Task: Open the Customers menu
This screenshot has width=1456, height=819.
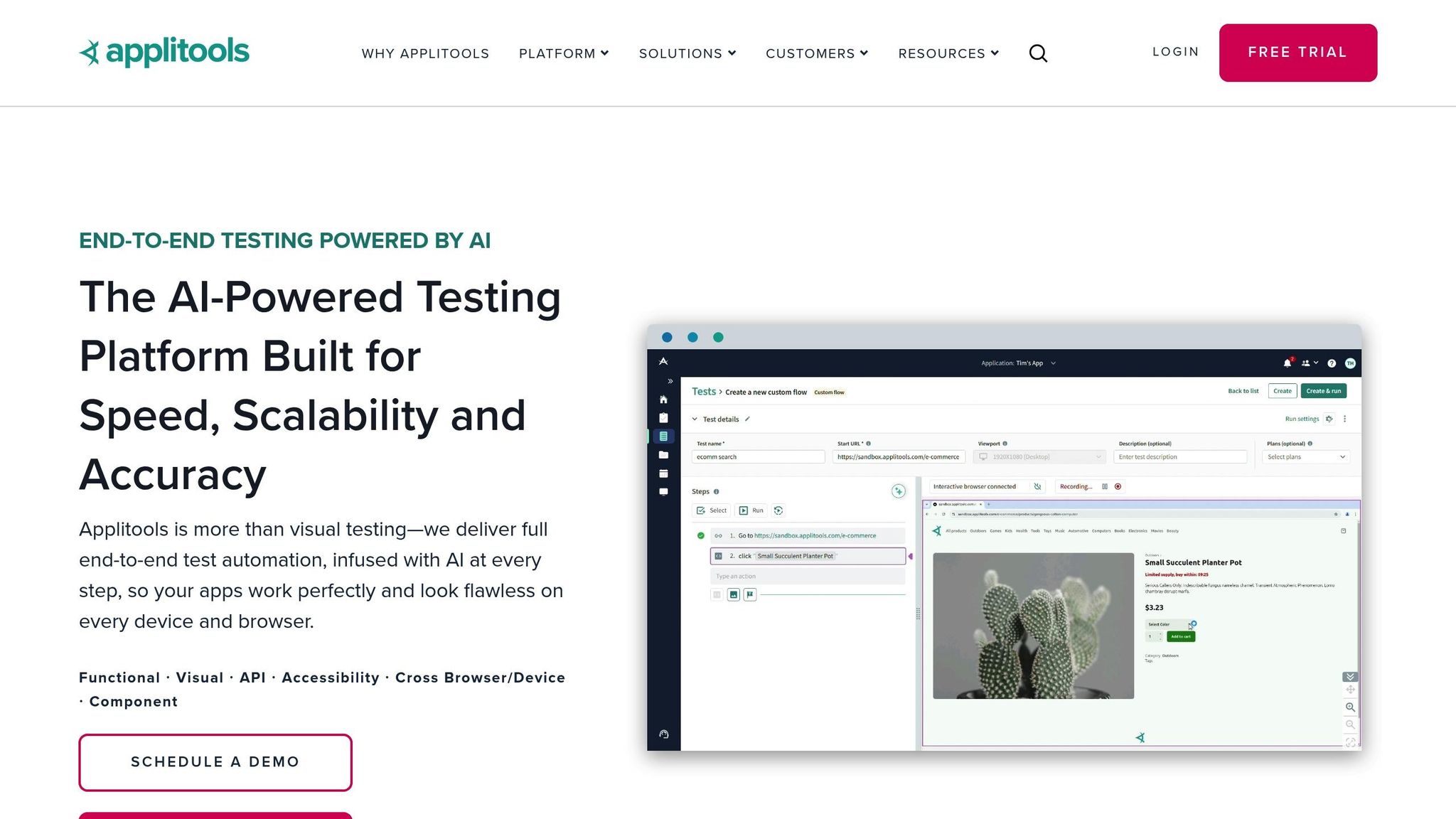Action: (817, 53)
